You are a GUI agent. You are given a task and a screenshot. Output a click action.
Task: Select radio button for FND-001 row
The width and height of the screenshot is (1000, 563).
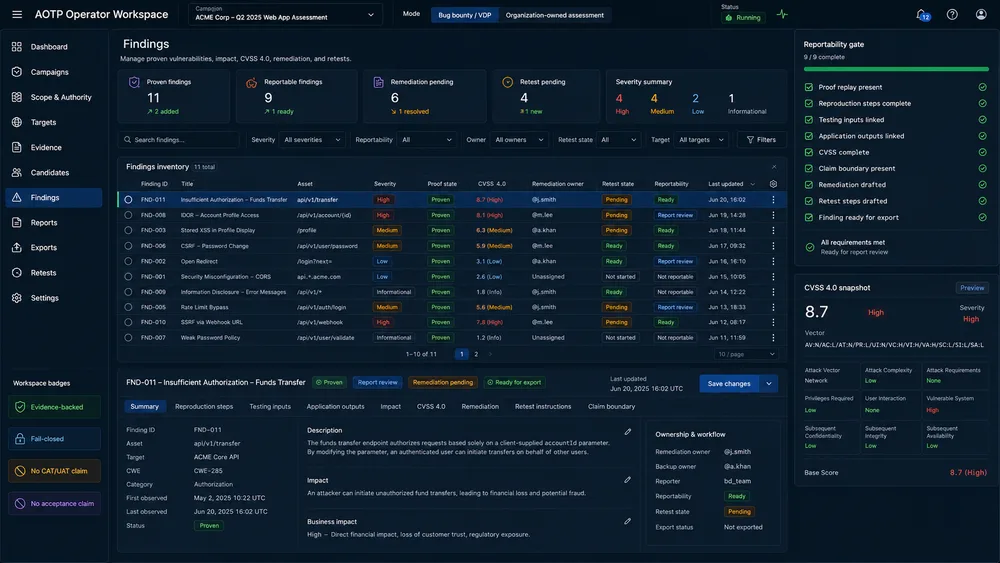click(x=128, y=277)
